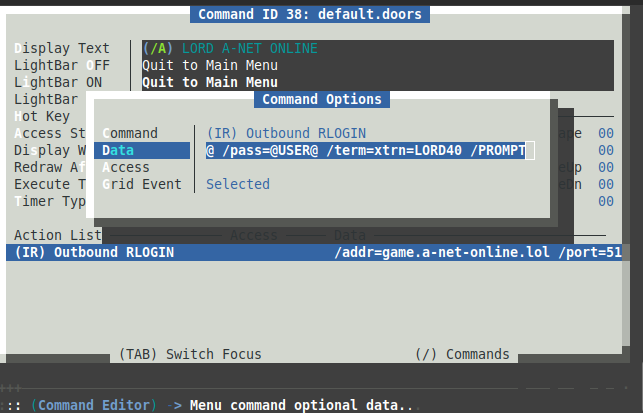This screenshot has height=413, width=643.
Task: Click the Command value in Command Options dialog
Action: tap(286, 133)
